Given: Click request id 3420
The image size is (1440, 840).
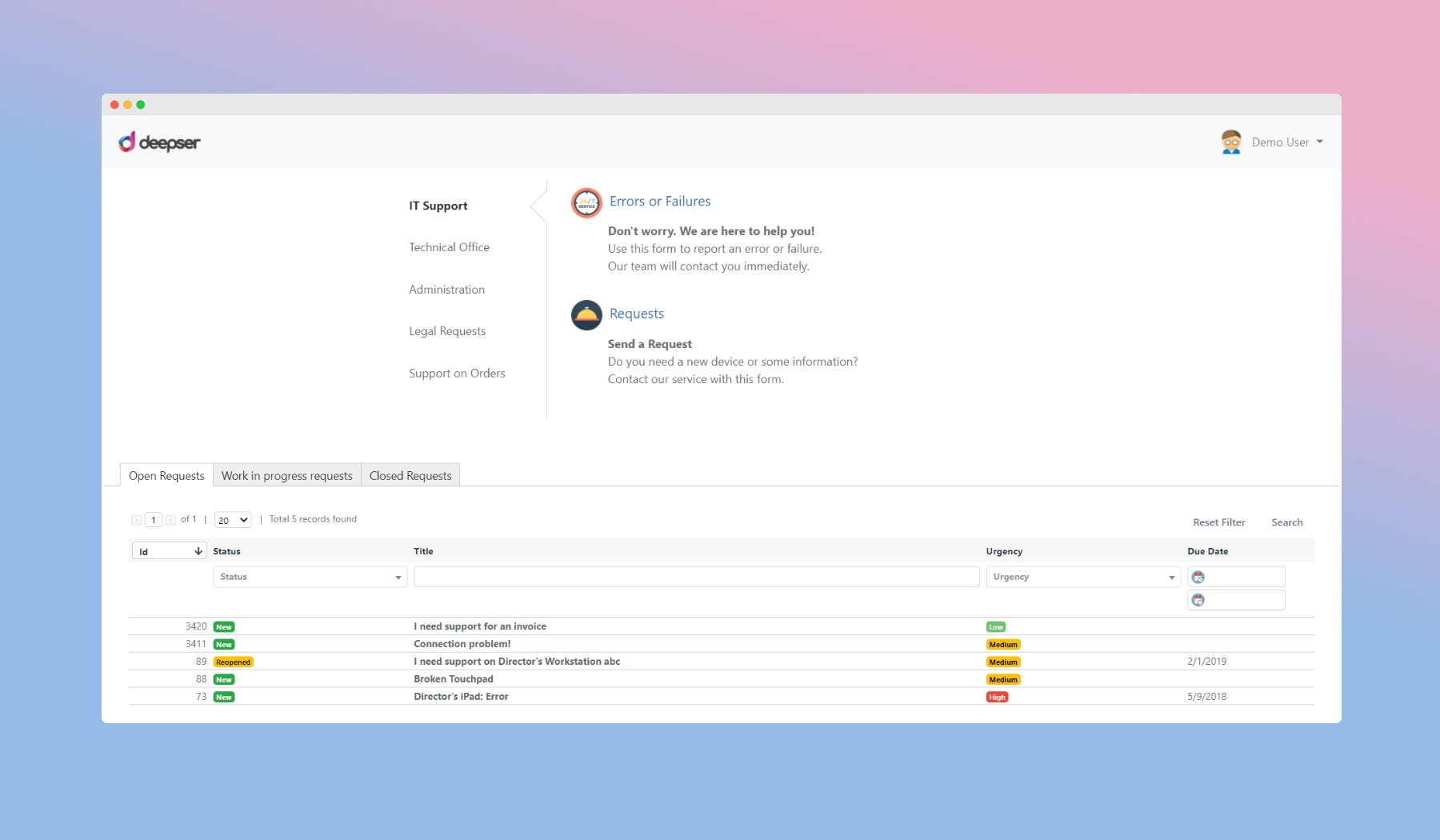Looking at the screenshot, I should coord(196,626).
